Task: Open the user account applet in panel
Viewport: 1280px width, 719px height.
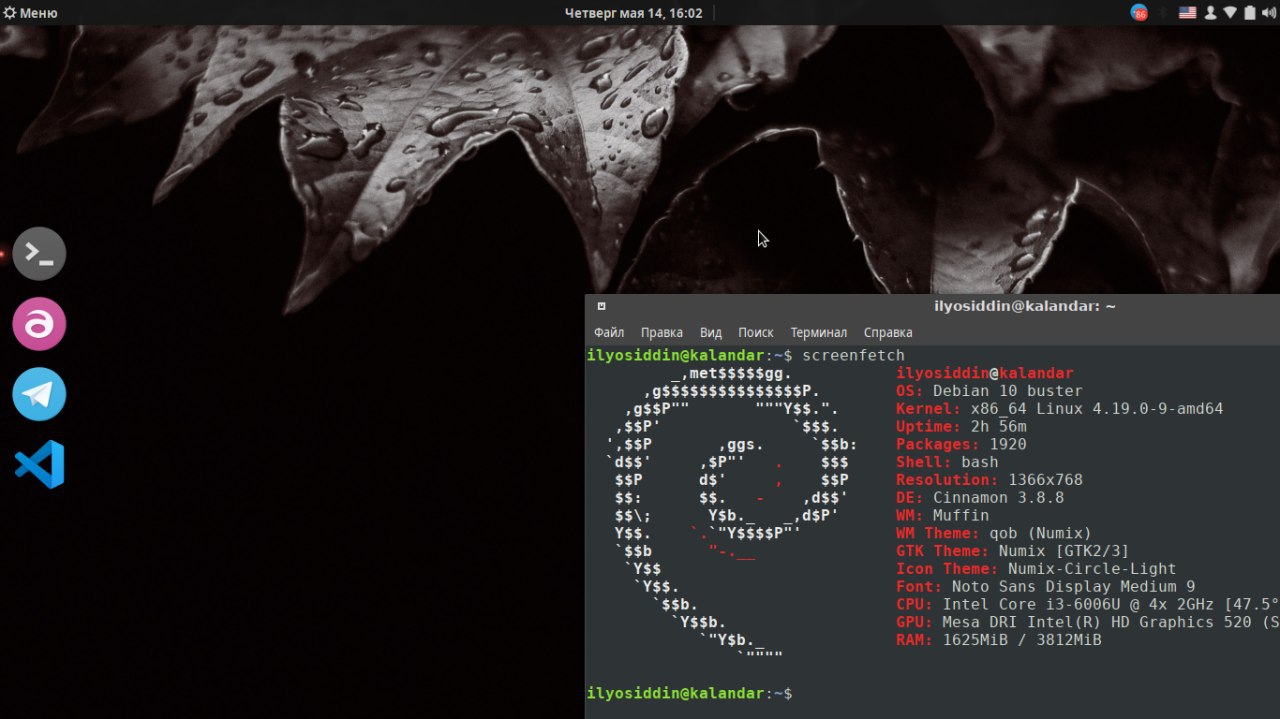Action: tap(1210, 13)
